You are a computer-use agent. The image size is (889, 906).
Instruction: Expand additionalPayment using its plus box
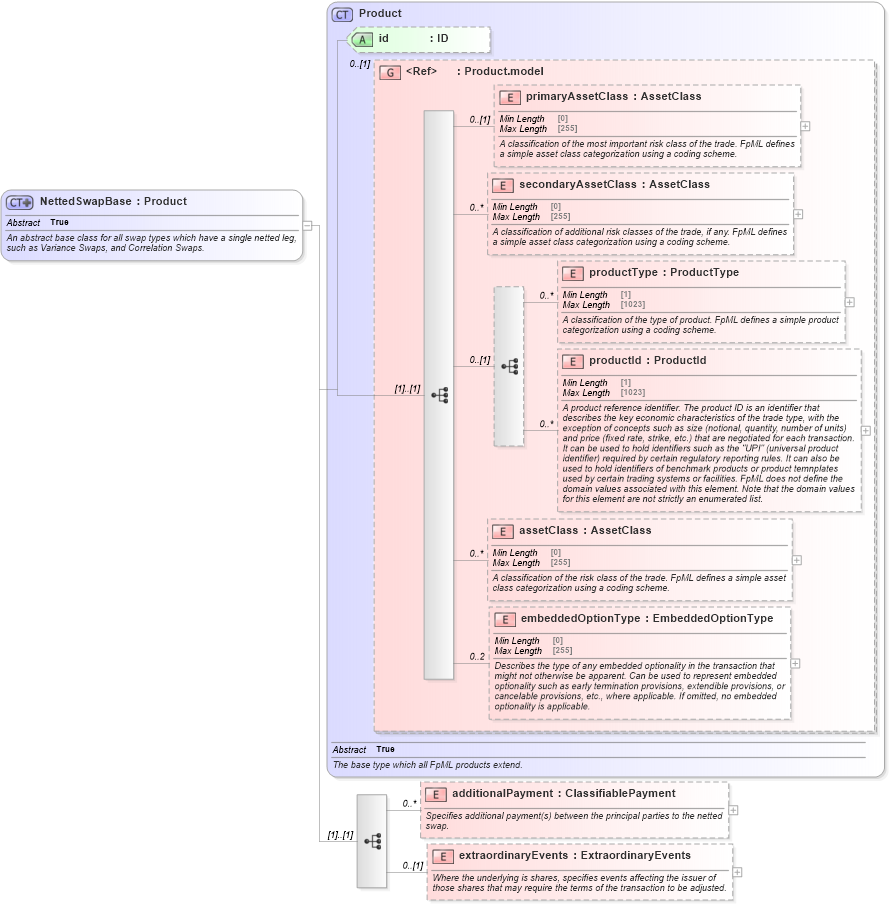(x=731, y=810)
